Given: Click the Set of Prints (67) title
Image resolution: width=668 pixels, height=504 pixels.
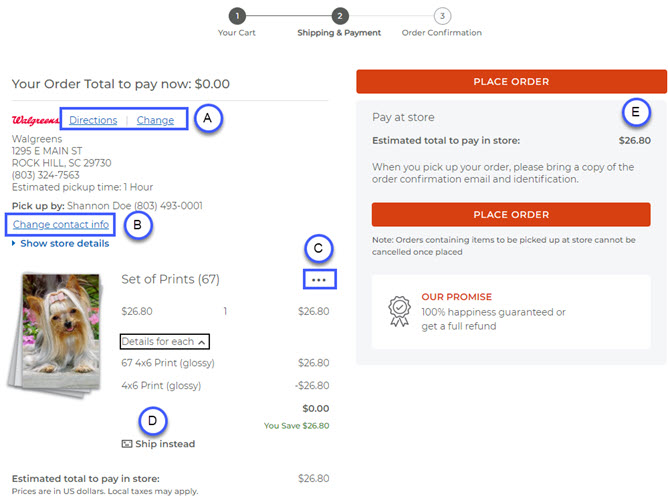Looking at the screenshot, I should point(170,279).
